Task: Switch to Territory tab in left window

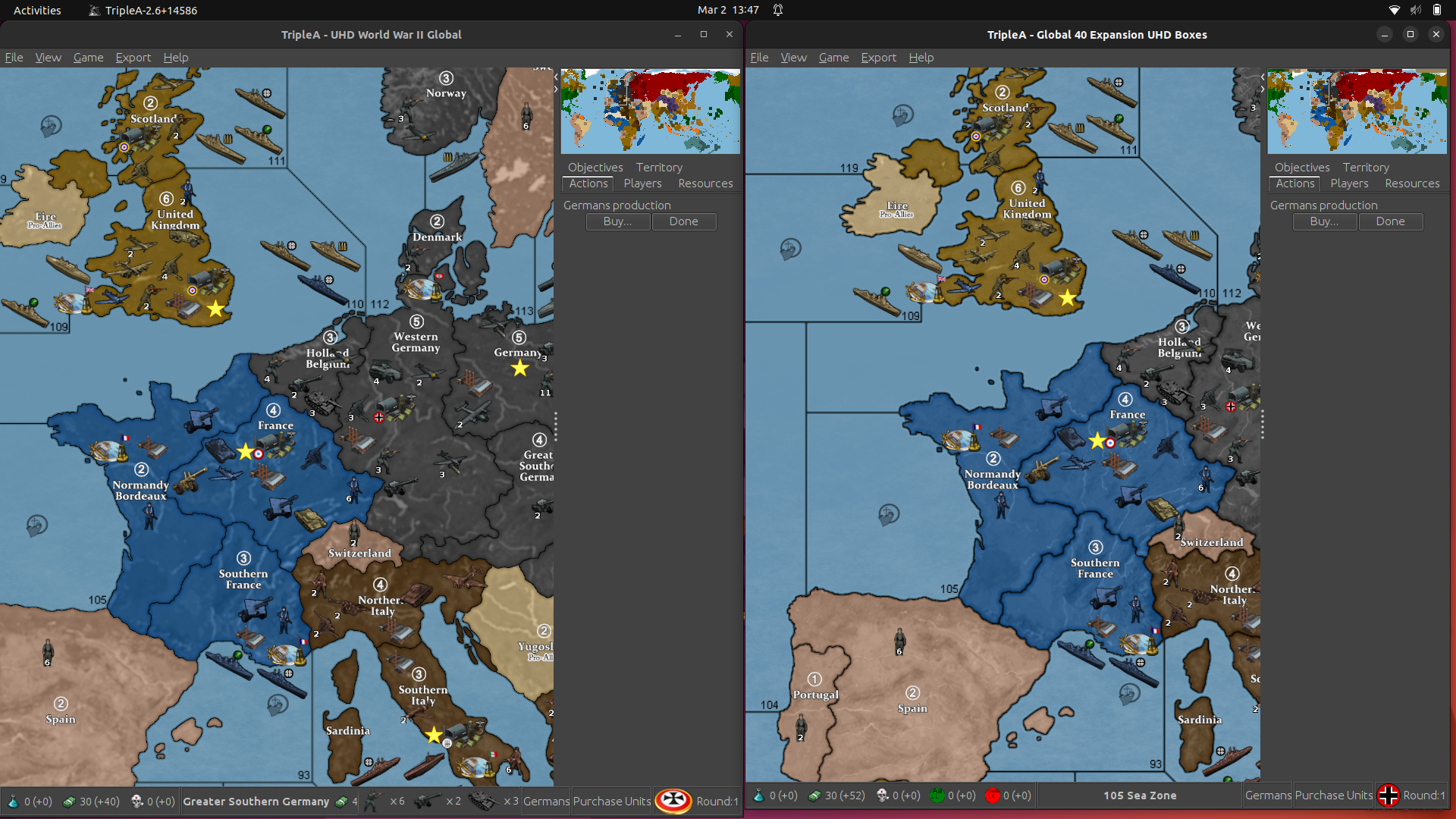Action: tap(659, 167)
